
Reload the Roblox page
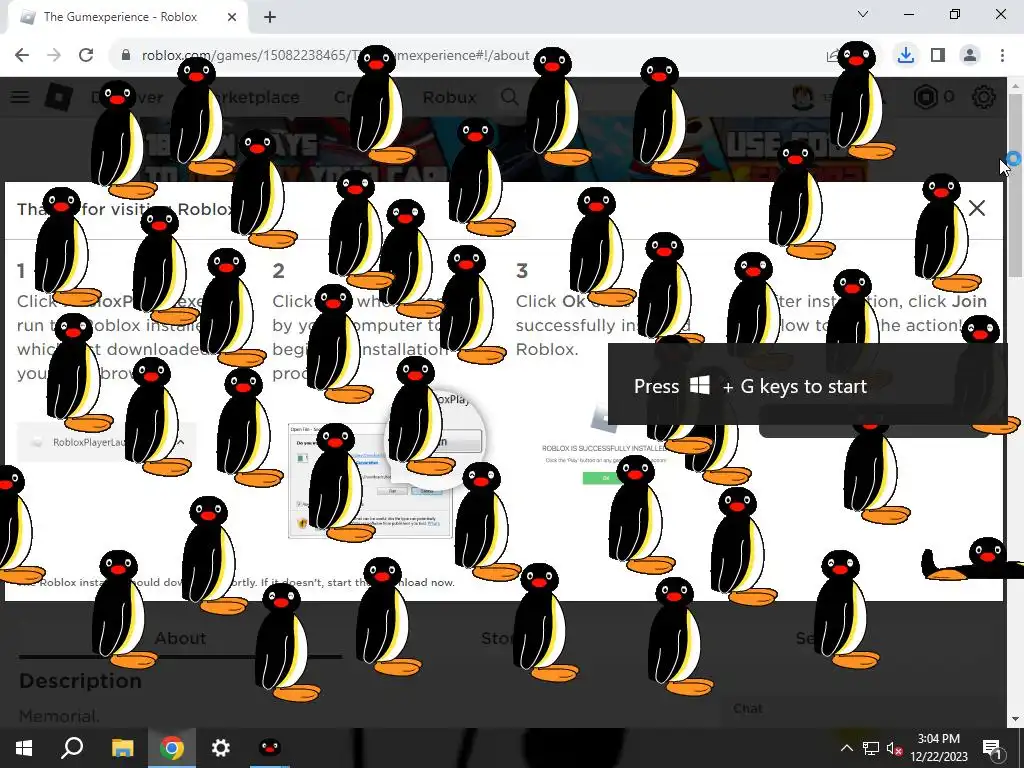coord(86,56)
